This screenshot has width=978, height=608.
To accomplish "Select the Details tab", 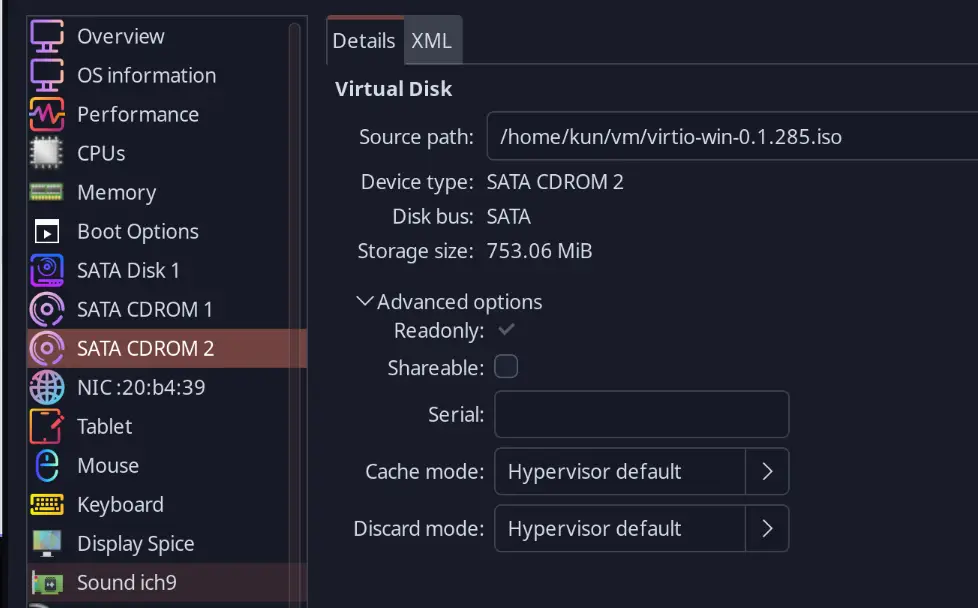I will [363, 40].
